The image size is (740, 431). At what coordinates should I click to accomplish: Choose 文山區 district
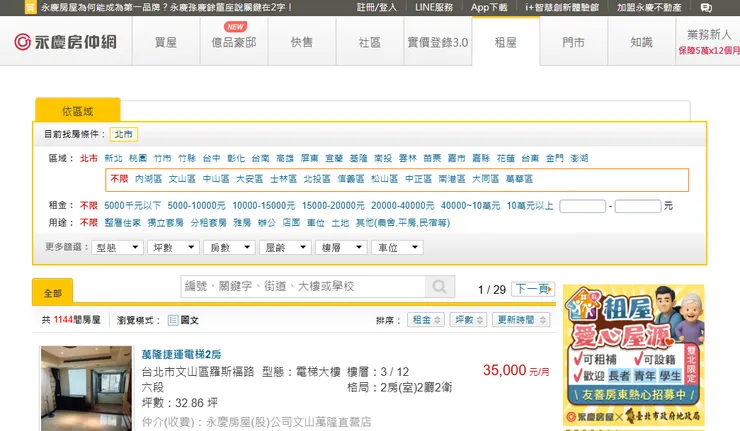point(182,179)
